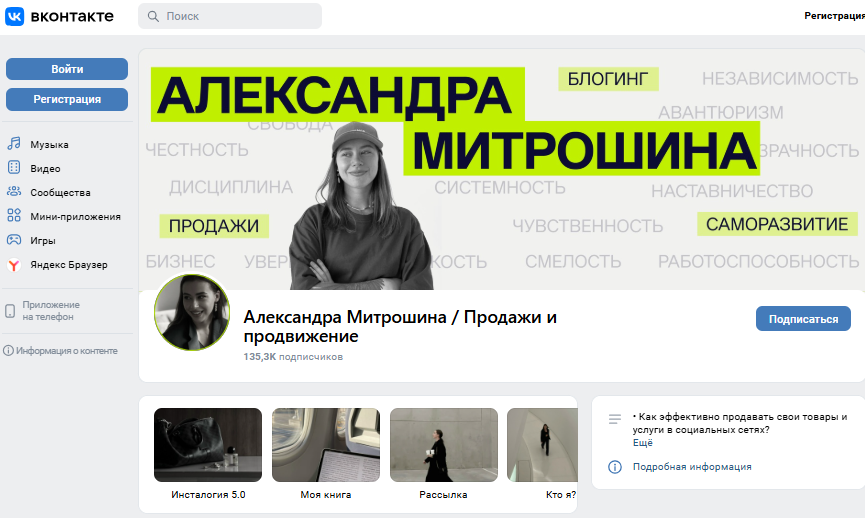
Task: Click the ВКОНТАКТЕ wordmark text
Action: [72, 17]
